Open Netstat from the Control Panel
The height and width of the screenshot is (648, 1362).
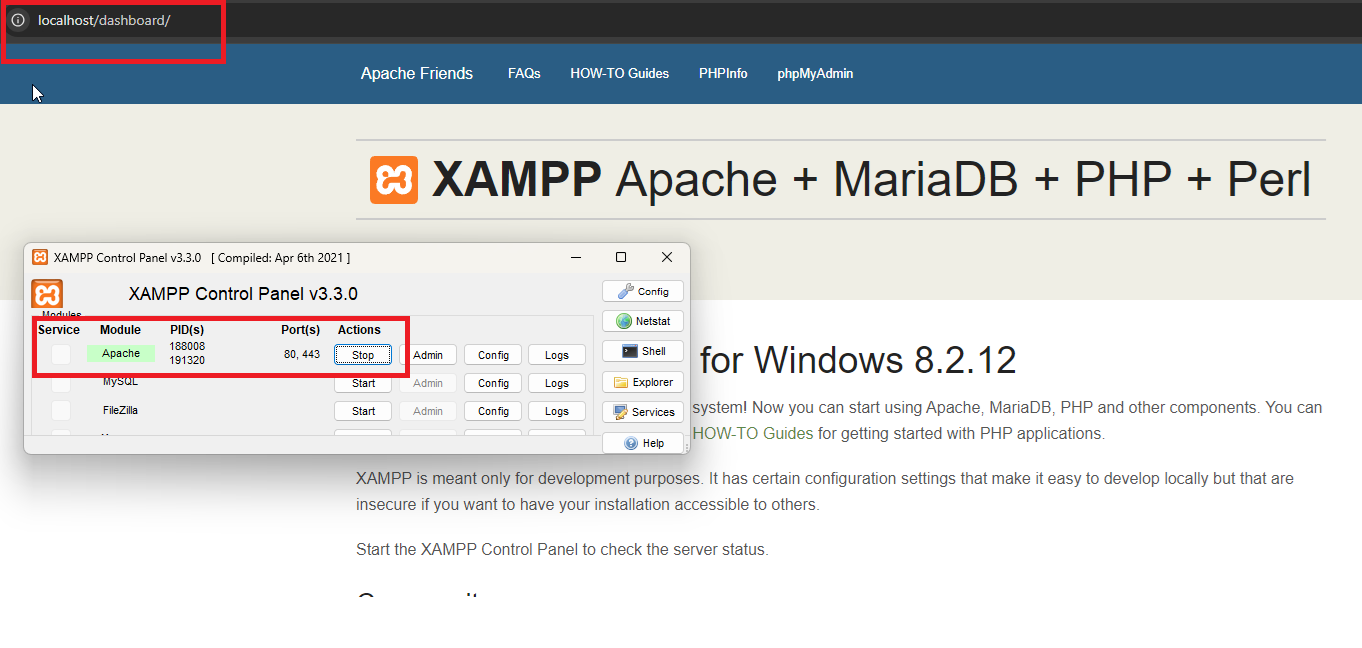(643, 321)
